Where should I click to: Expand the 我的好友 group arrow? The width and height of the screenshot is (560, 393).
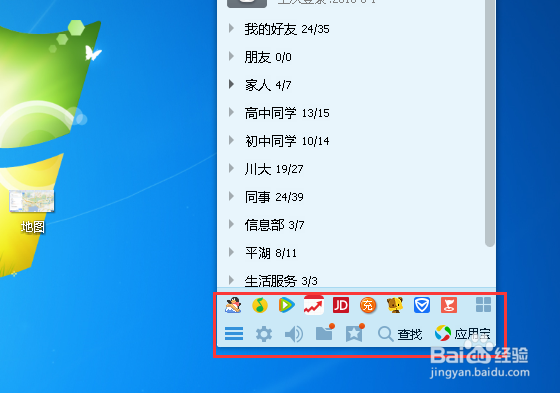point(231,28)
